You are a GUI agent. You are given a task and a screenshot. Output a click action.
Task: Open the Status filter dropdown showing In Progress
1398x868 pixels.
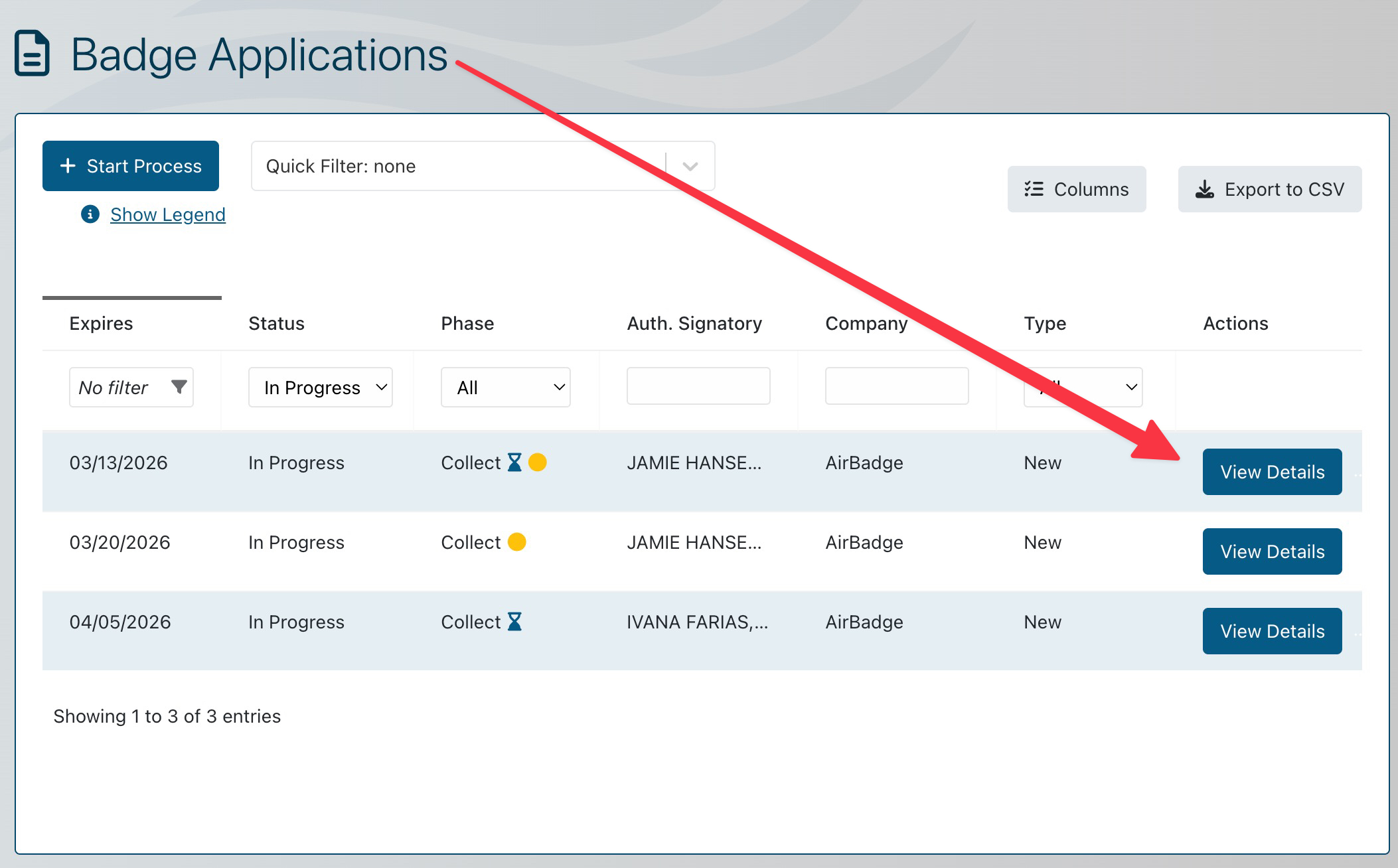coord(321,388)
